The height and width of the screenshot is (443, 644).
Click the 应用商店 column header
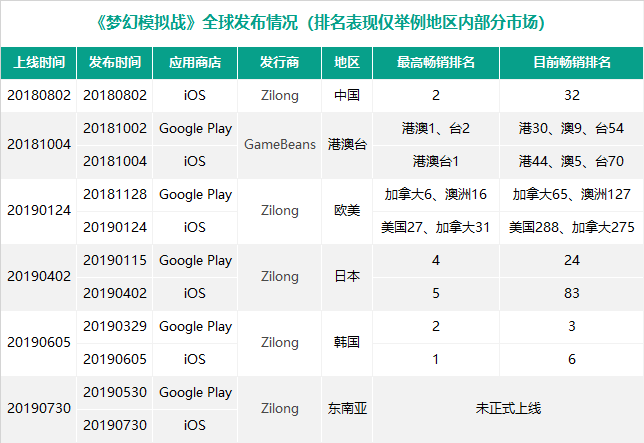click(x=195, y=63)
